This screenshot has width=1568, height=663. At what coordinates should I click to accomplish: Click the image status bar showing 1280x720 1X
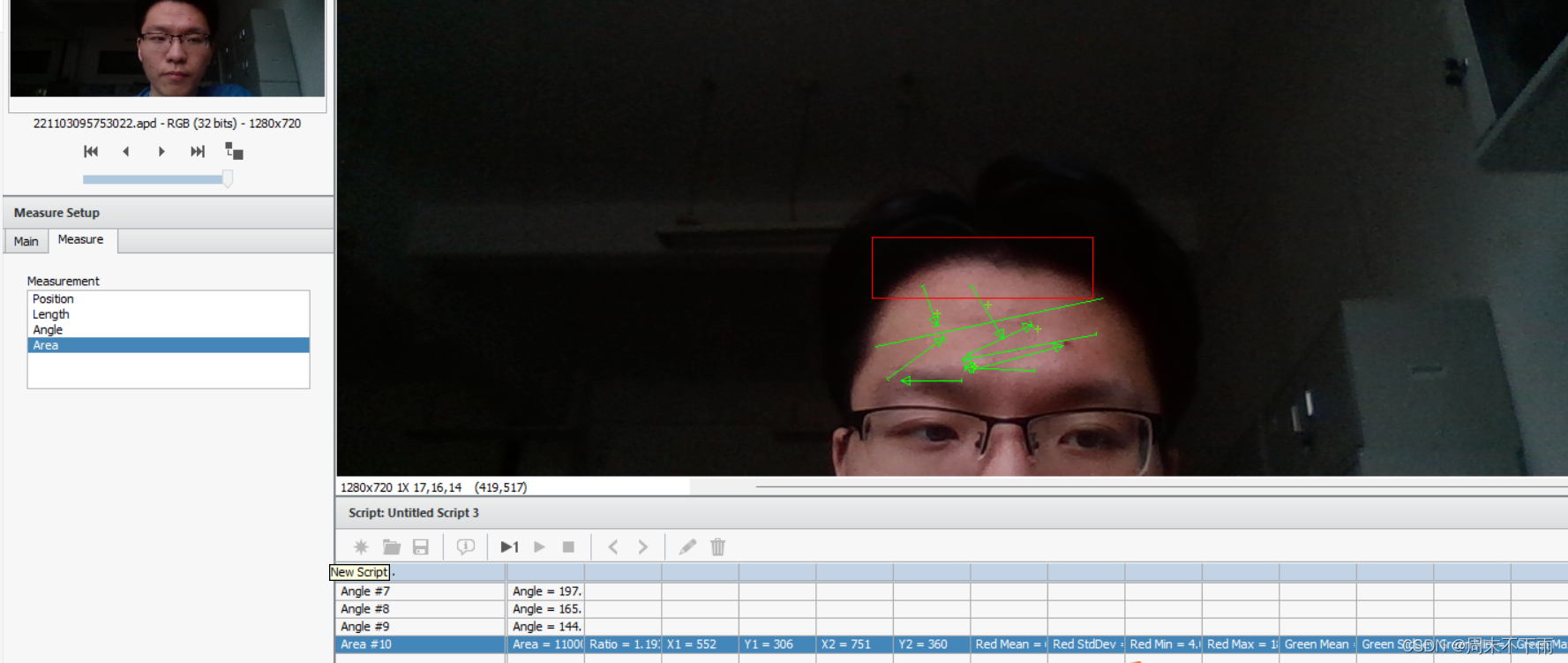(514, 487)
